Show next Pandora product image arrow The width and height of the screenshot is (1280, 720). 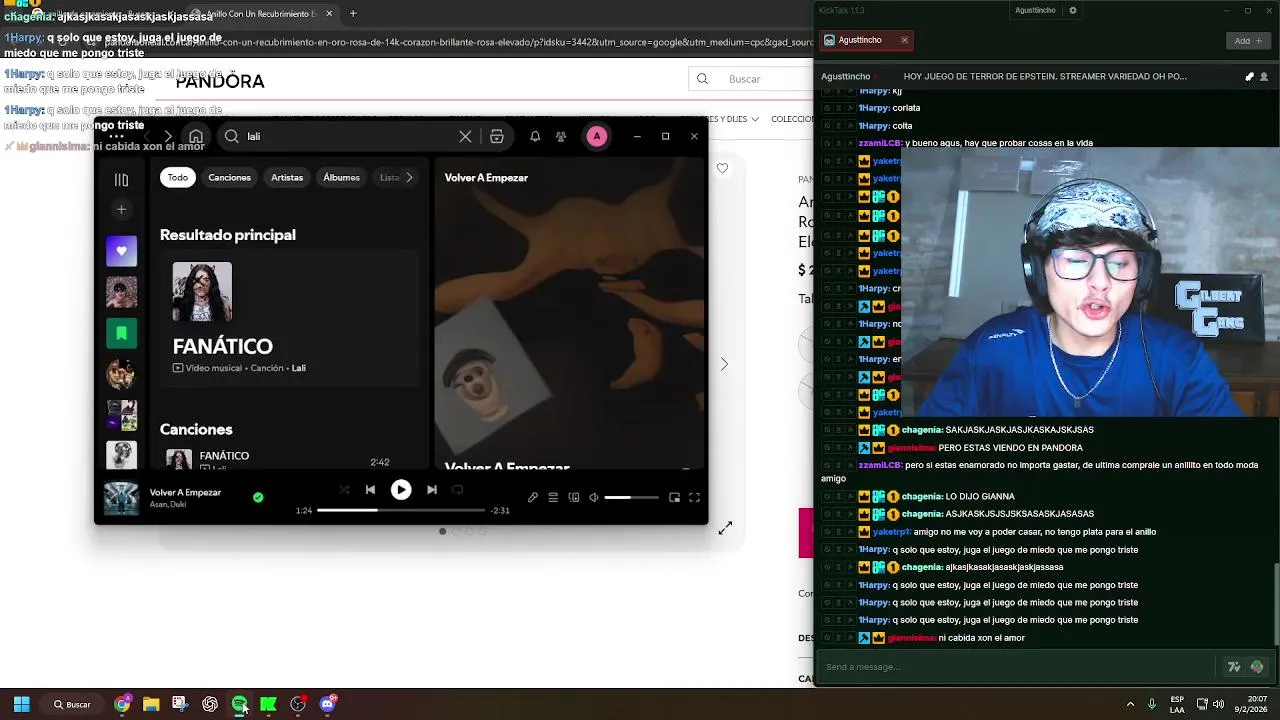[724, 364]
